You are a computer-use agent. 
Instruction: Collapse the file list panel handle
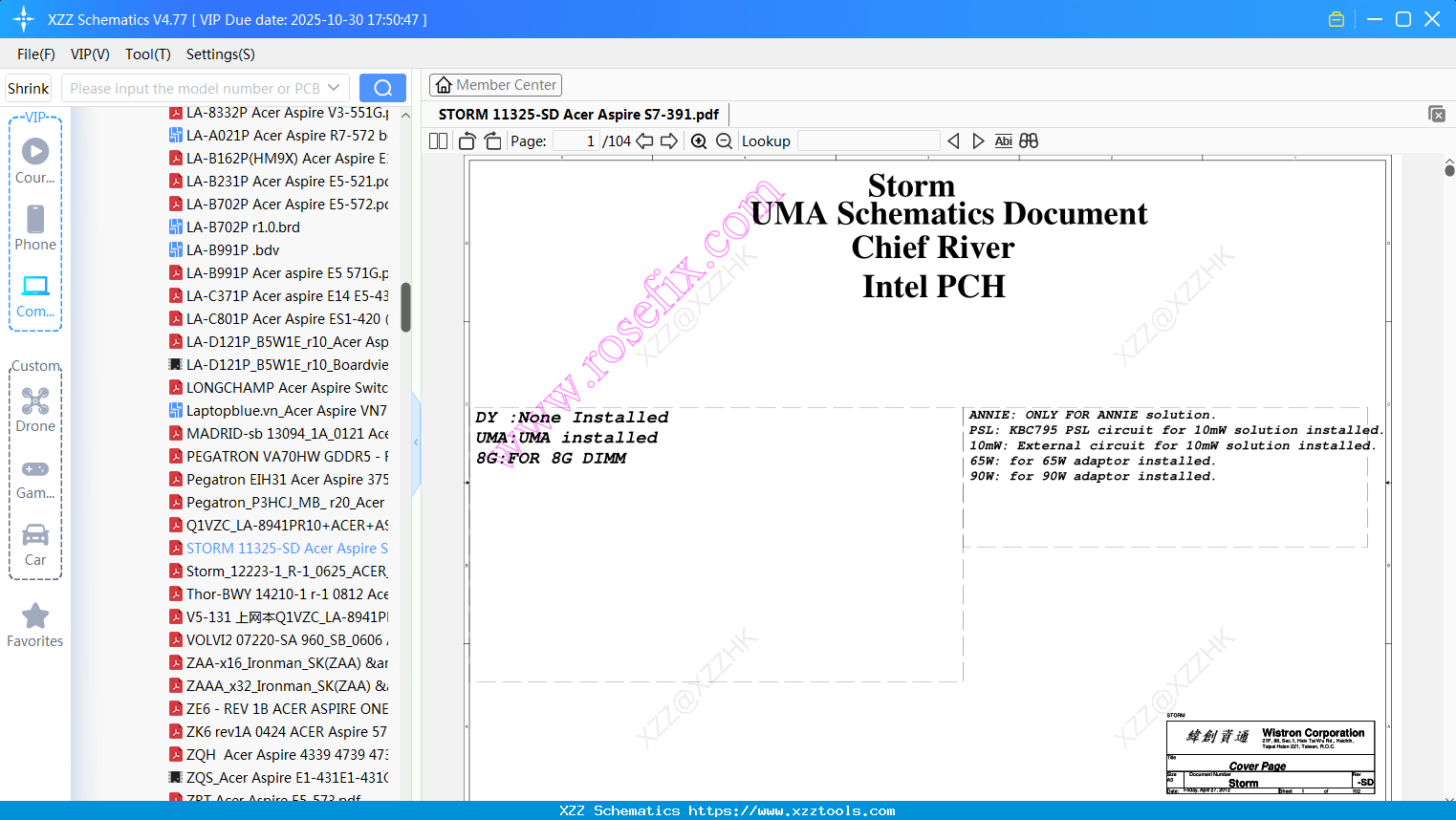pyautogui.click(x=416, y=442)
